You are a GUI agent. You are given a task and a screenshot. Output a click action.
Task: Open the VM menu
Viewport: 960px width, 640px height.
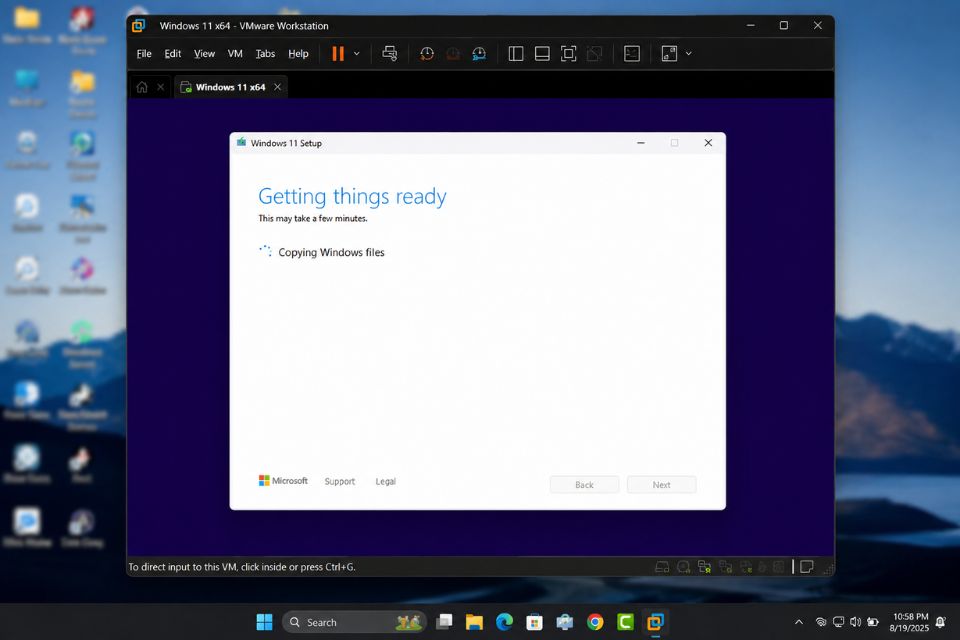tap(235, 54)
